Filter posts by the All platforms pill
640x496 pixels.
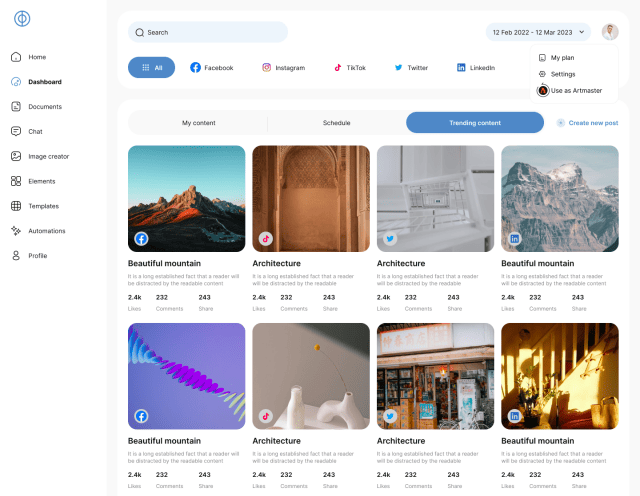tap(151, 67)
